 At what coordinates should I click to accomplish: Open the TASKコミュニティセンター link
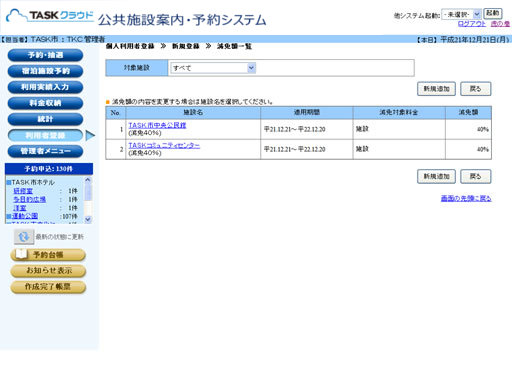click(x=164, y=145)
